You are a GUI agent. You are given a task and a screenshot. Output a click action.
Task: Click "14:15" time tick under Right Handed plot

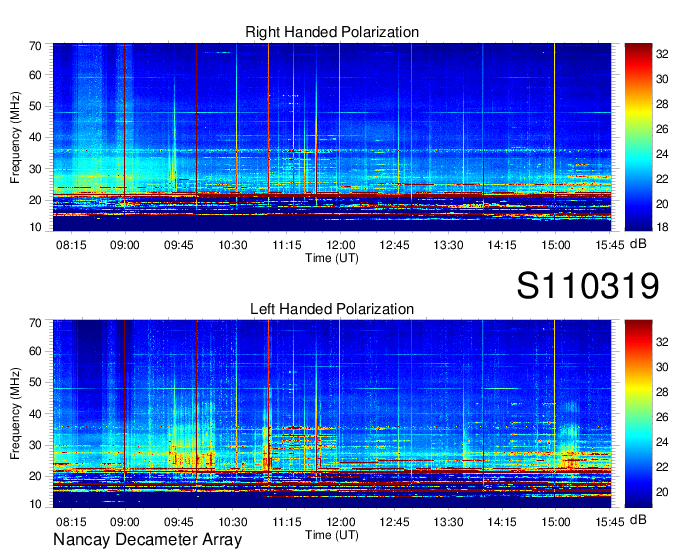pos(502,245)
